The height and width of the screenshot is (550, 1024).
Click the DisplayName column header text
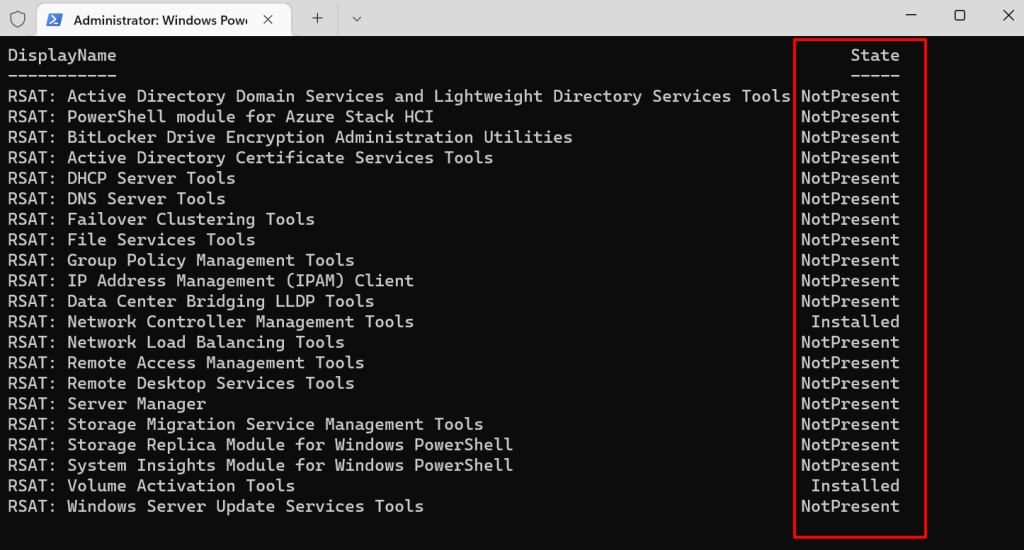[62, 55]
